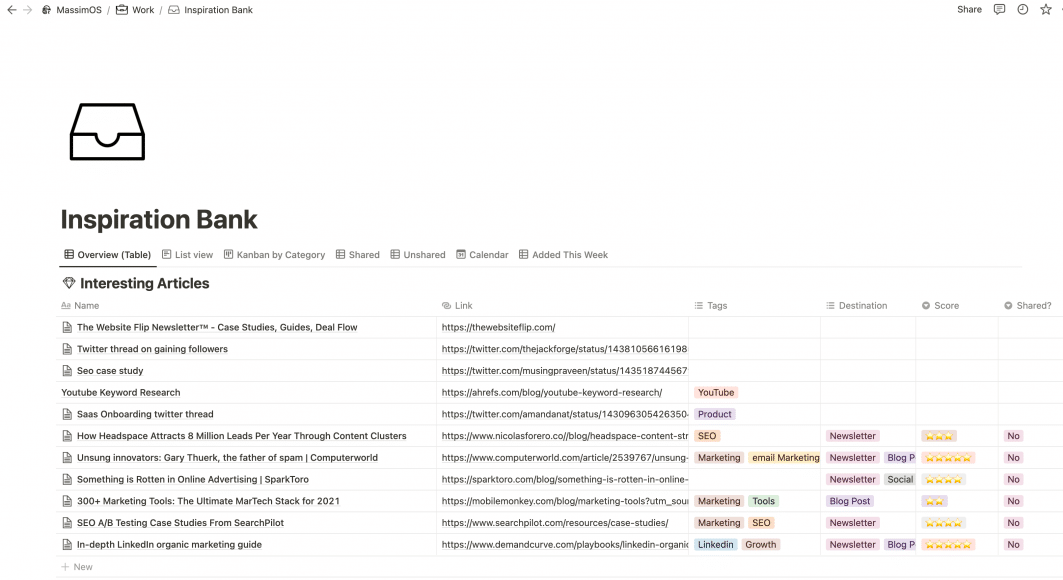1063x580 pixels.
Task: Favorite the page via the star icon
Action: 1045,9
